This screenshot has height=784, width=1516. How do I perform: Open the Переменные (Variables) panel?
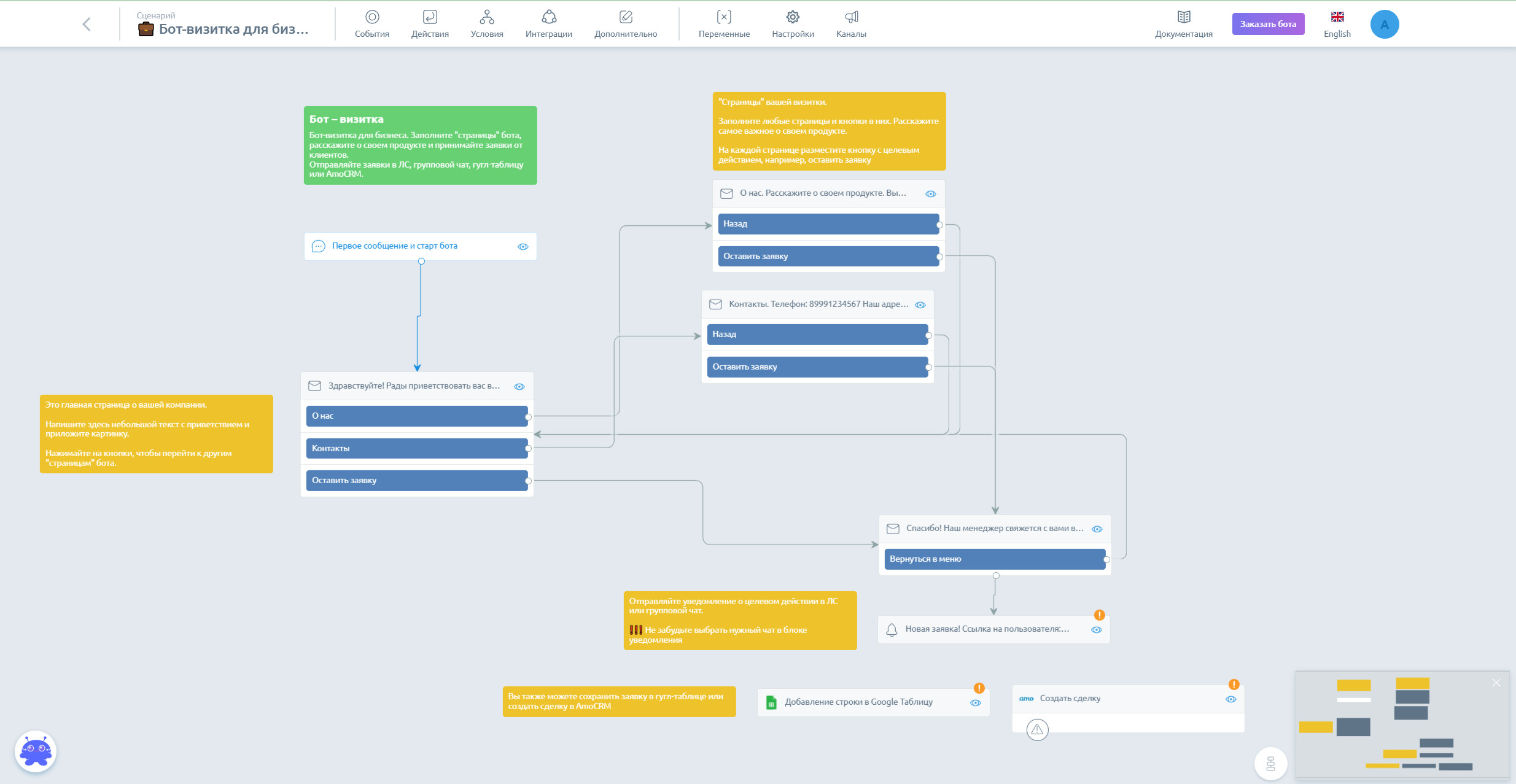(x=723, y=23)
